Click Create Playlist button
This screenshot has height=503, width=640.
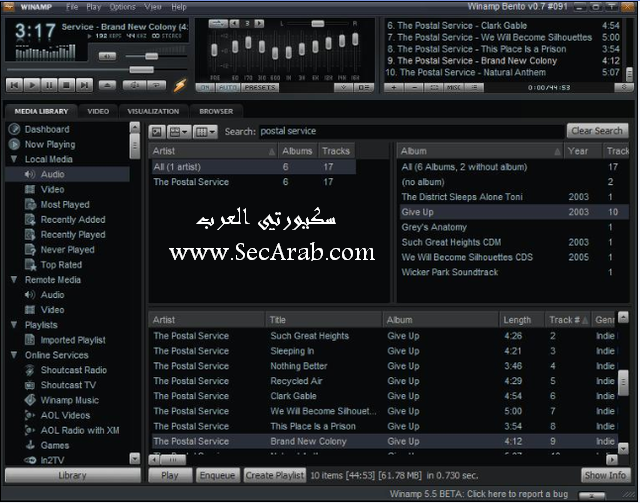tap(275, 476)
